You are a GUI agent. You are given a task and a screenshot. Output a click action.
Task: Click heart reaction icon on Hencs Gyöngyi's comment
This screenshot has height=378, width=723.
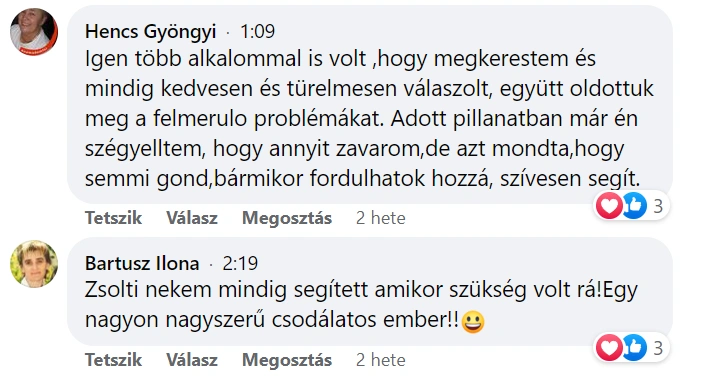point(609,206)
